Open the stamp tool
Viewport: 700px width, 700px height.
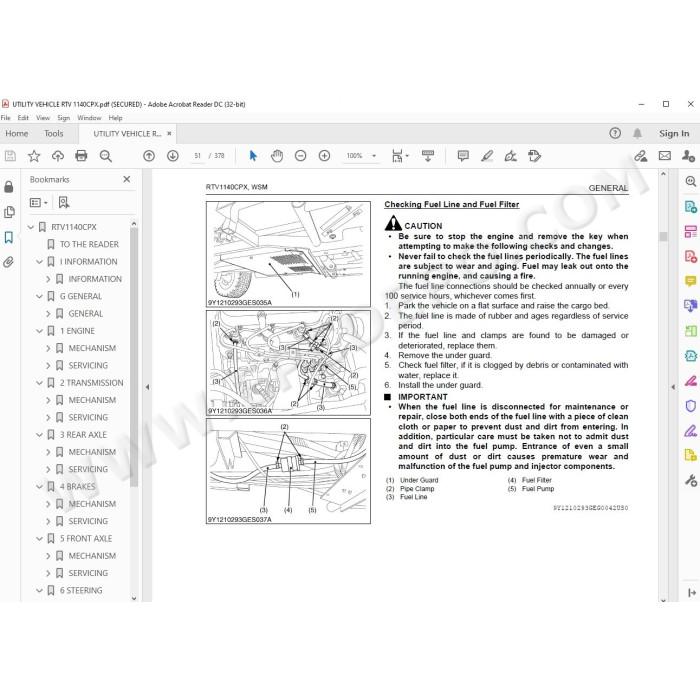tap(534, 156)
